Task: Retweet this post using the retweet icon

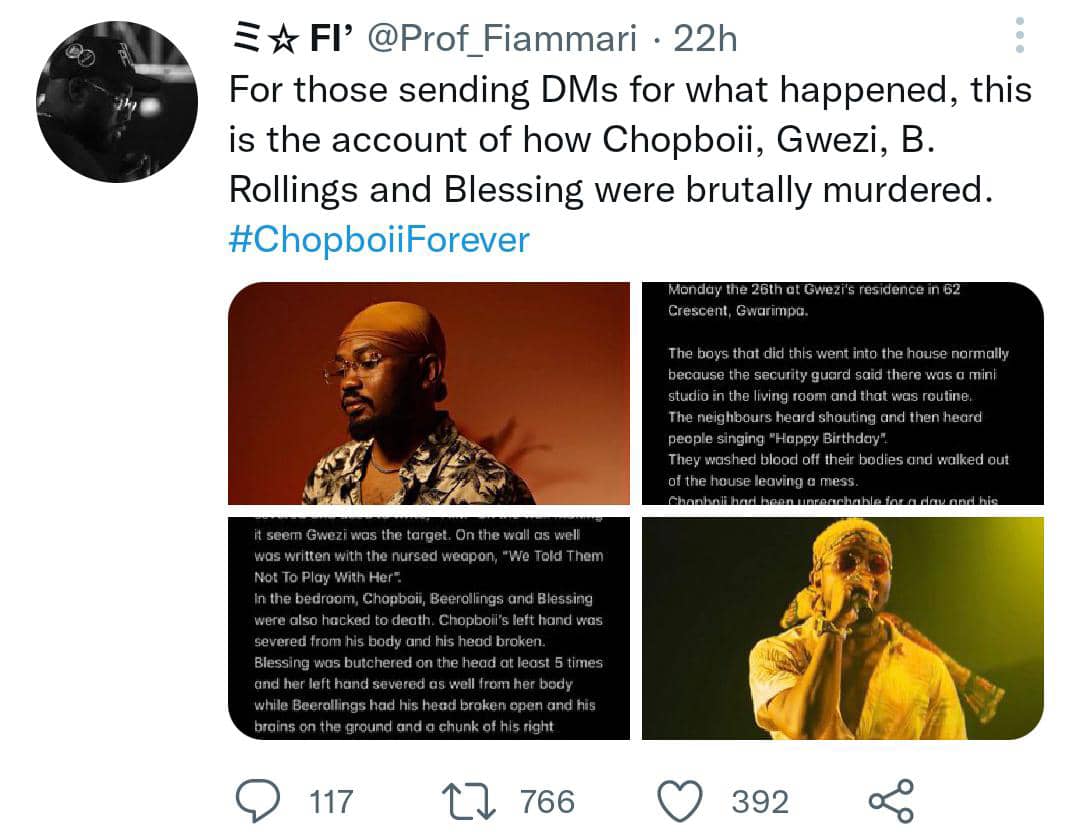Action: [465, 801]
